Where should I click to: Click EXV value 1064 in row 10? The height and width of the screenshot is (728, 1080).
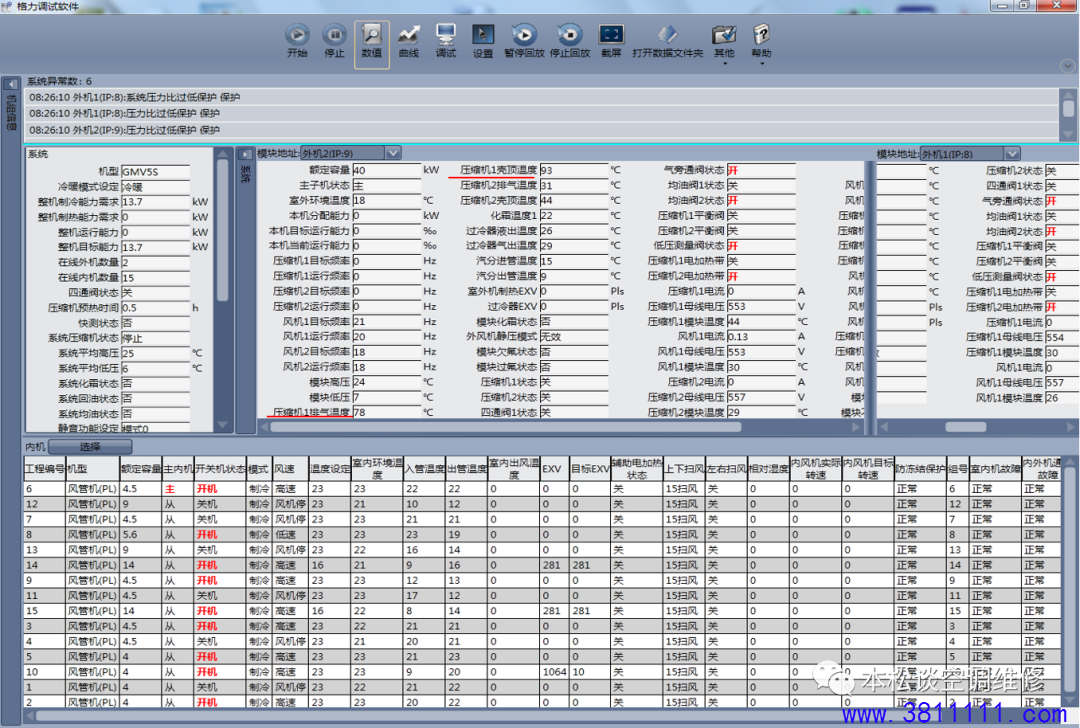tap(554, 672)
